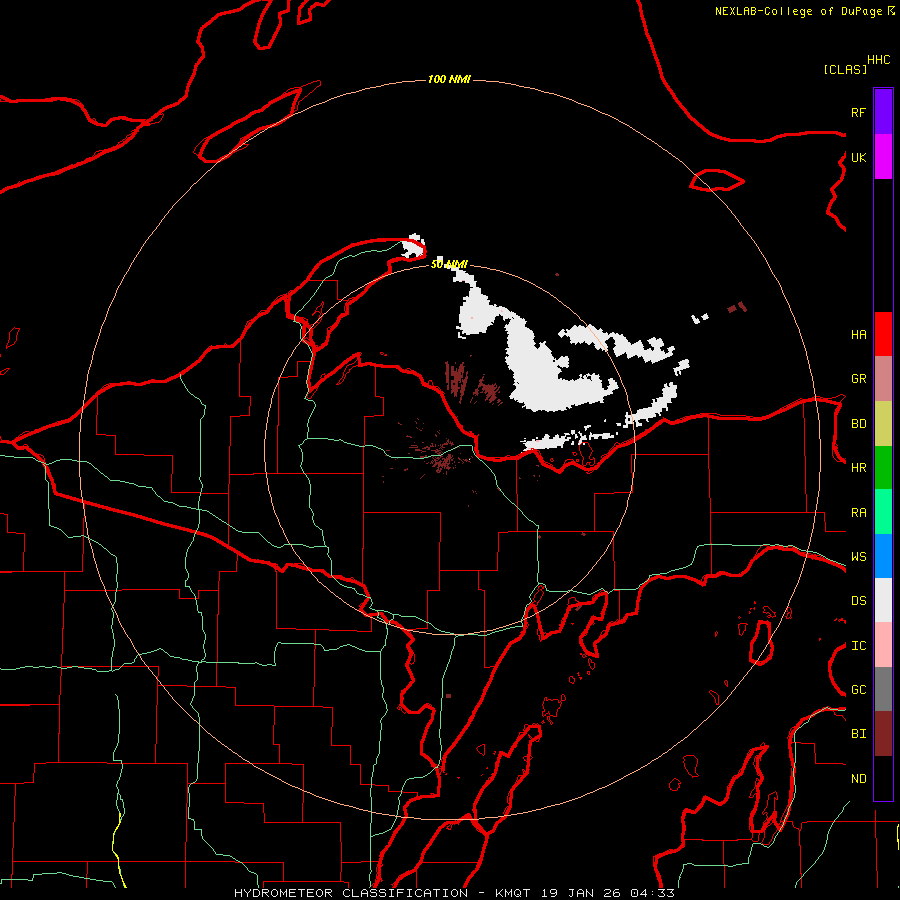The height and width of the screenshot is (900, 900).
Task: Click the 'IC' legend label
Action: click(858, 646)
